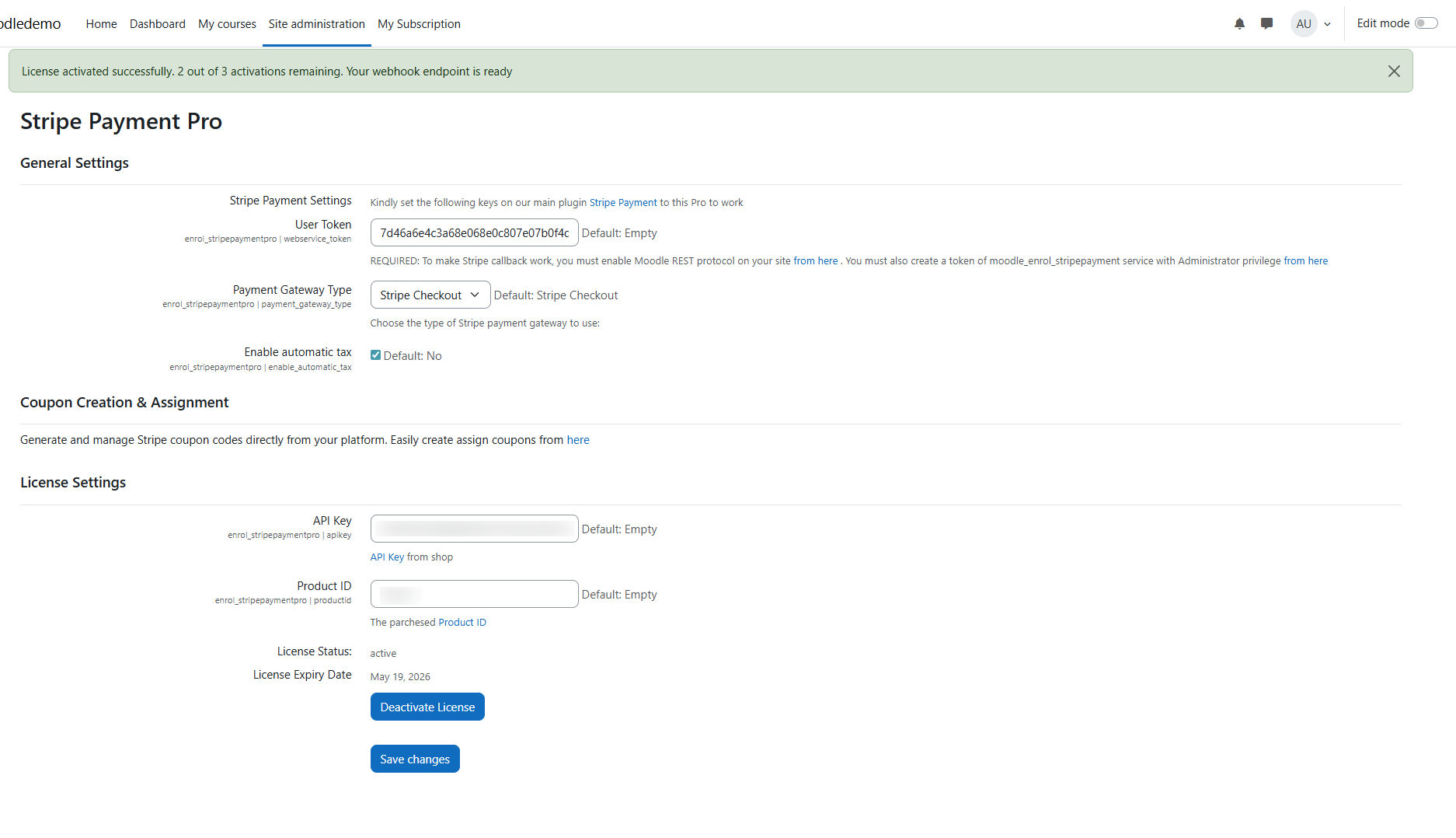Image resolution: width=1456 pixels, height=838 pixels.
Task: Uncheck the Enable automatic tax checkbox
Action: 376,355
